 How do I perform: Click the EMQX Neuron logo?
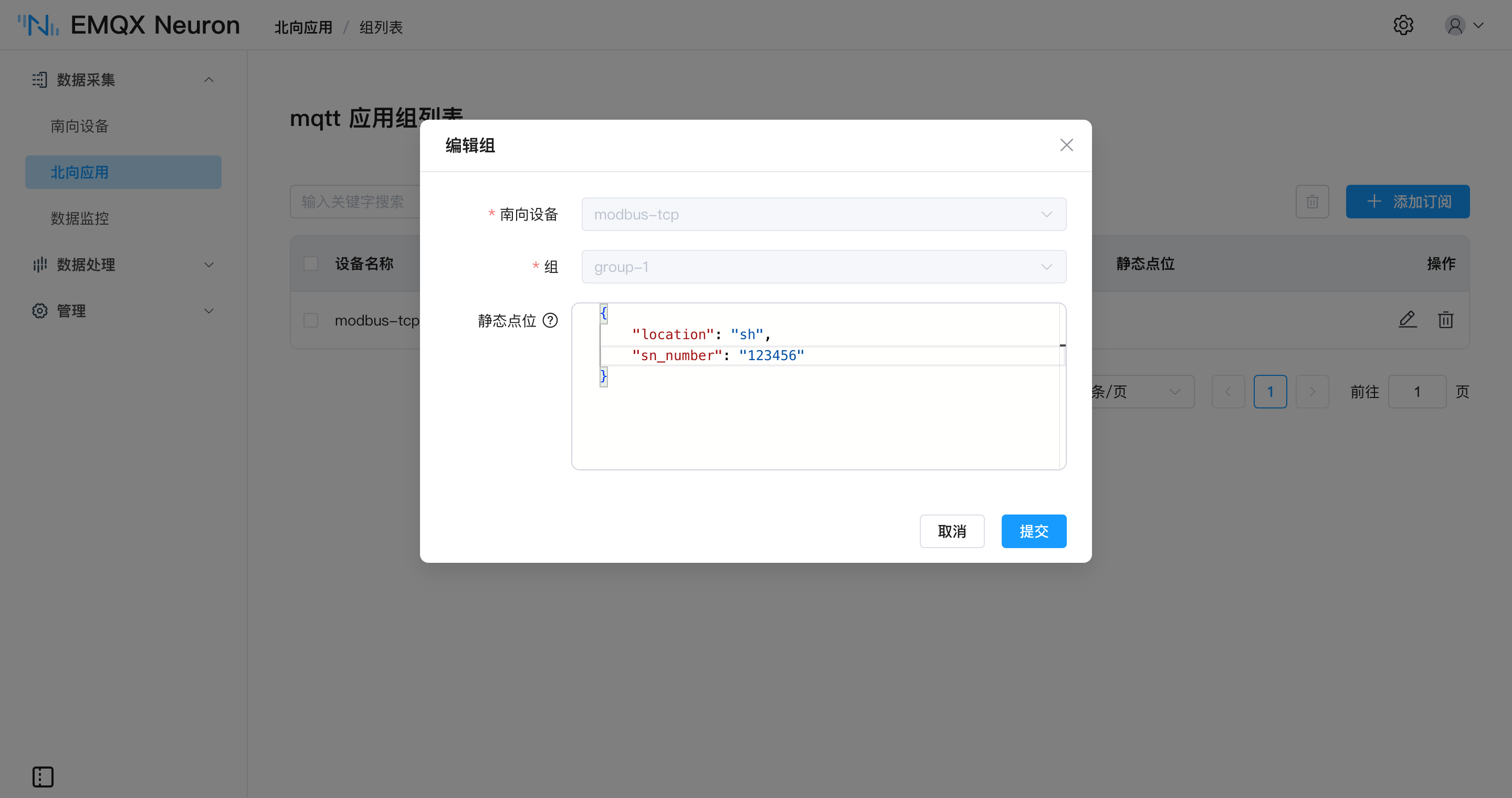pos(129,25)
